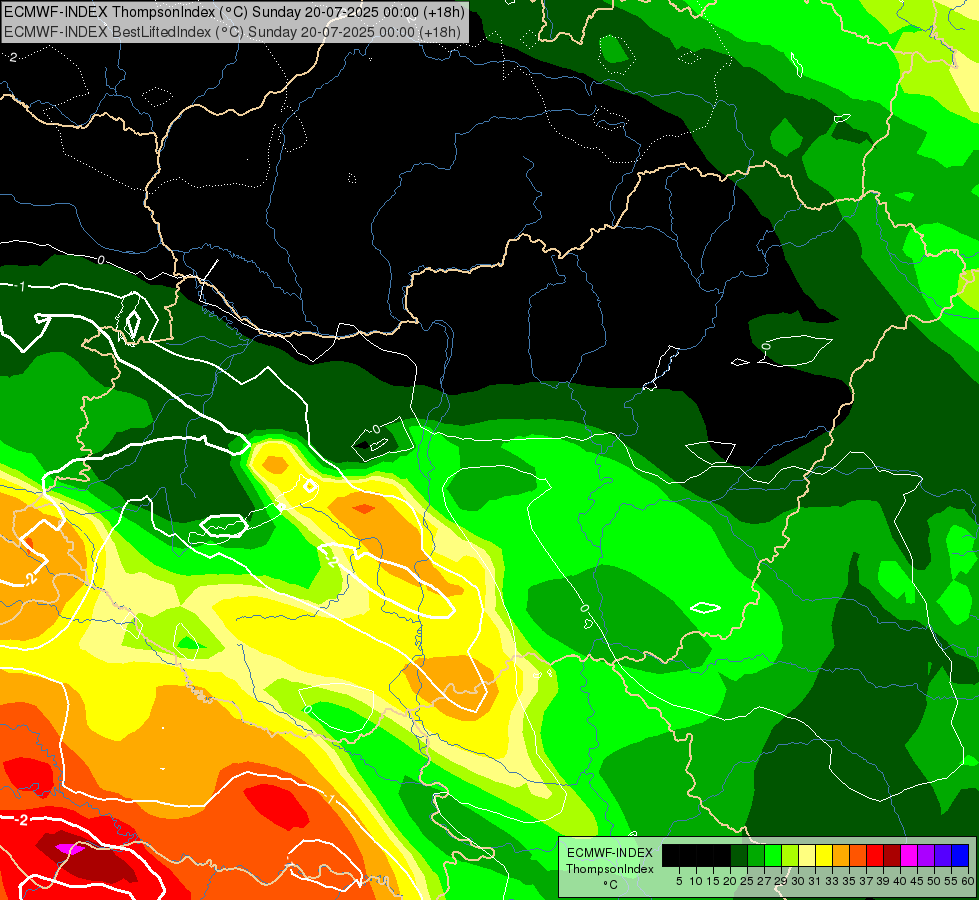Choose the bright yellow 31–33 legend swatch
Viewport: 979px width, 900px height.
824,856
